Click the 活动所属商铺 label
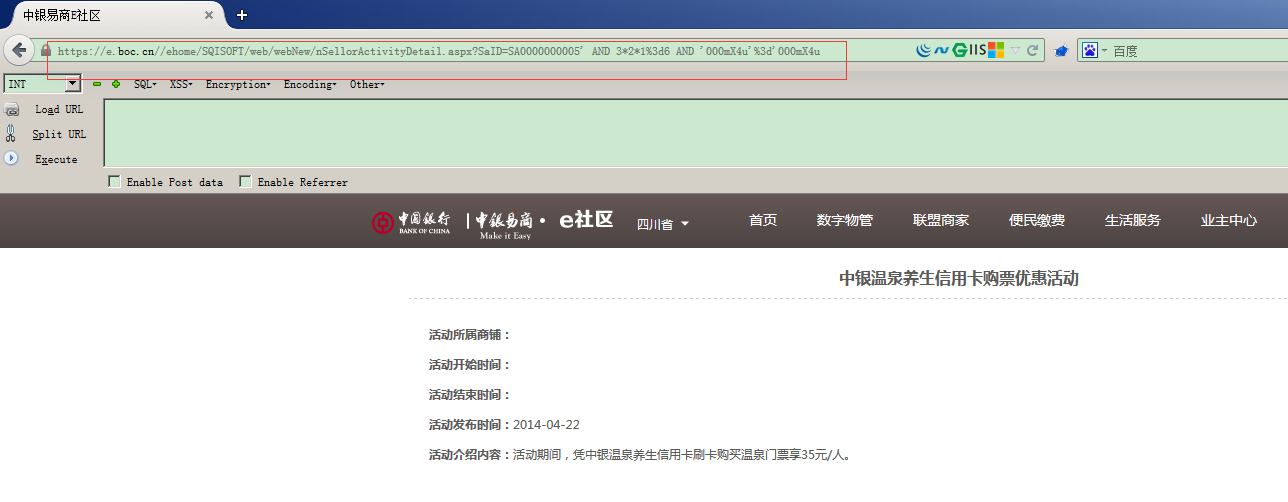The width and height of the screenshot is (1288, 502). click(x=470, y=335)
